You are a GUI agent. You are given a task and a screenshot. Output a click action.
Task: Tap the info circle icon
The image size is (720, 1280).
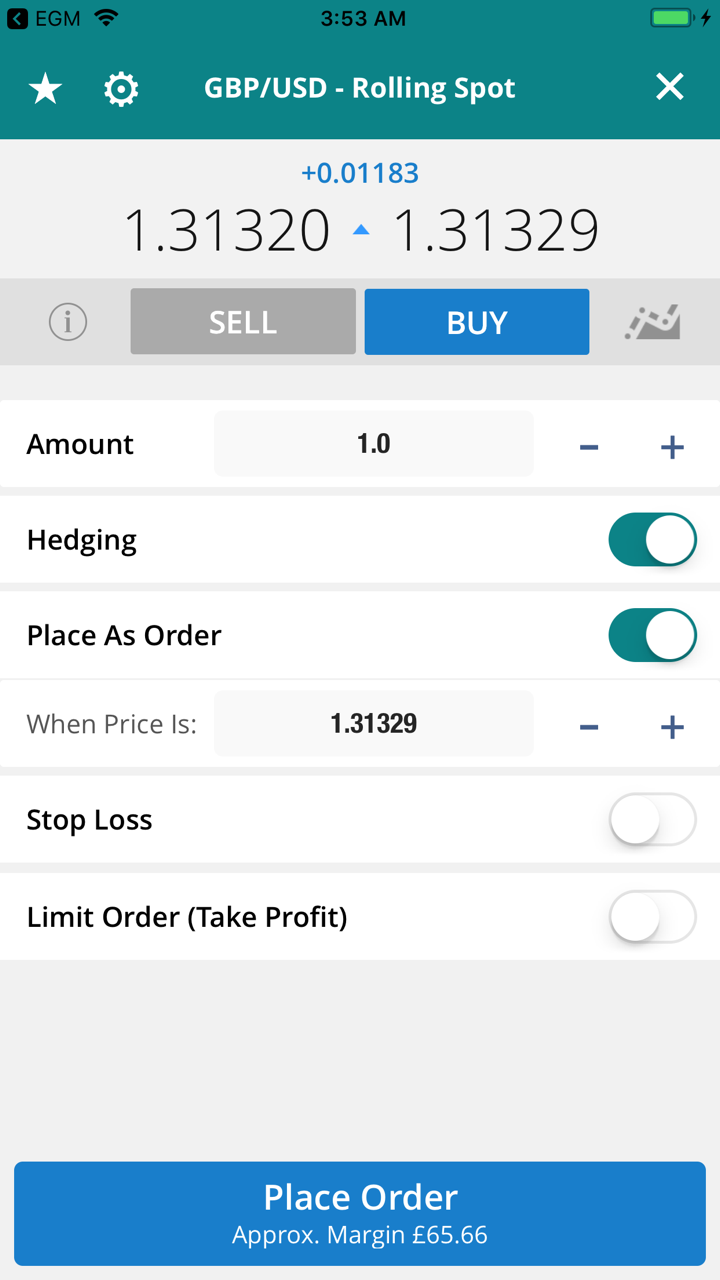pyautogui.click(x=68, y=322)
